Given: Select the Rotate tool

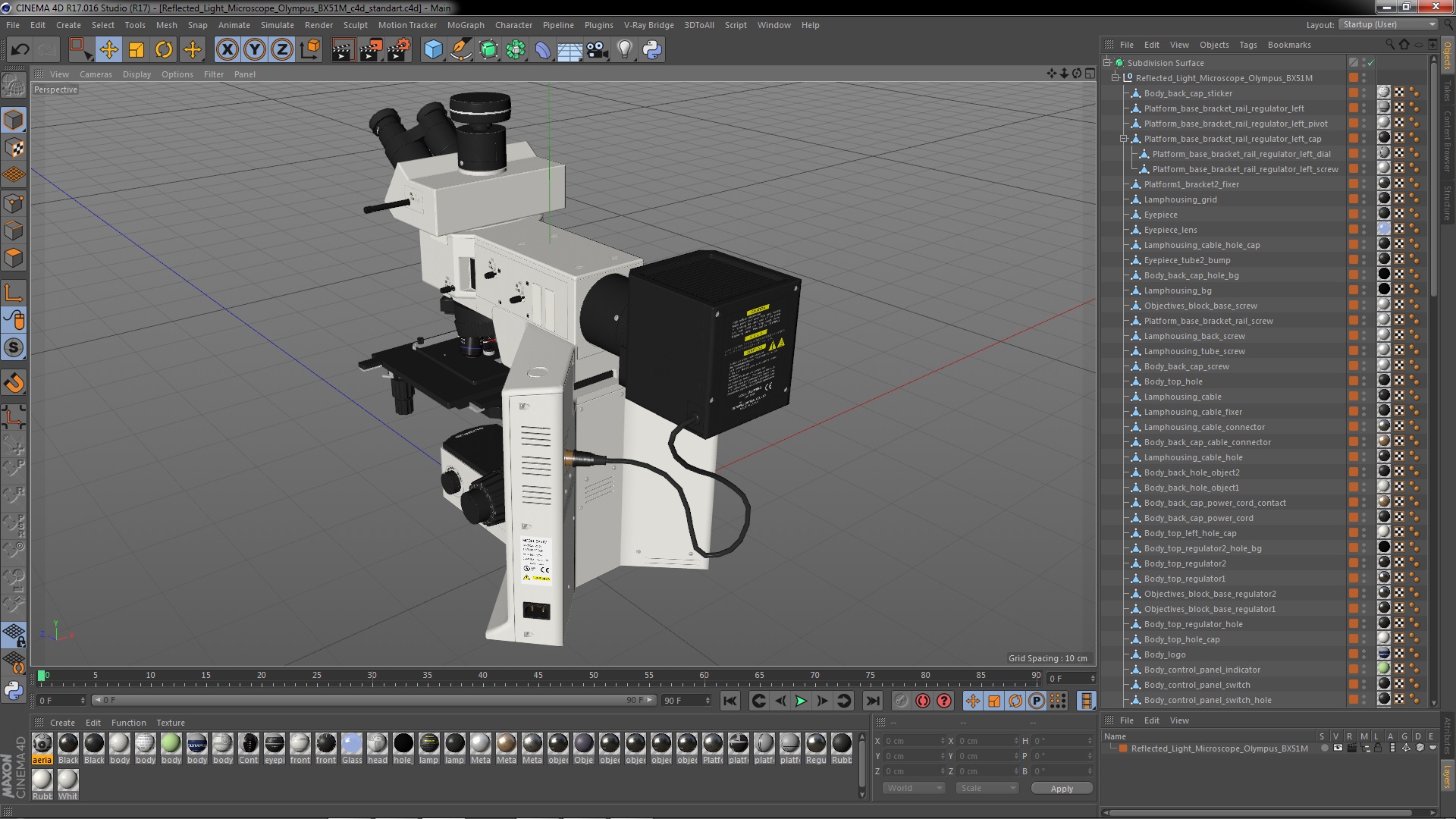Looking at the screenshot, I should [x=164, y=50].
